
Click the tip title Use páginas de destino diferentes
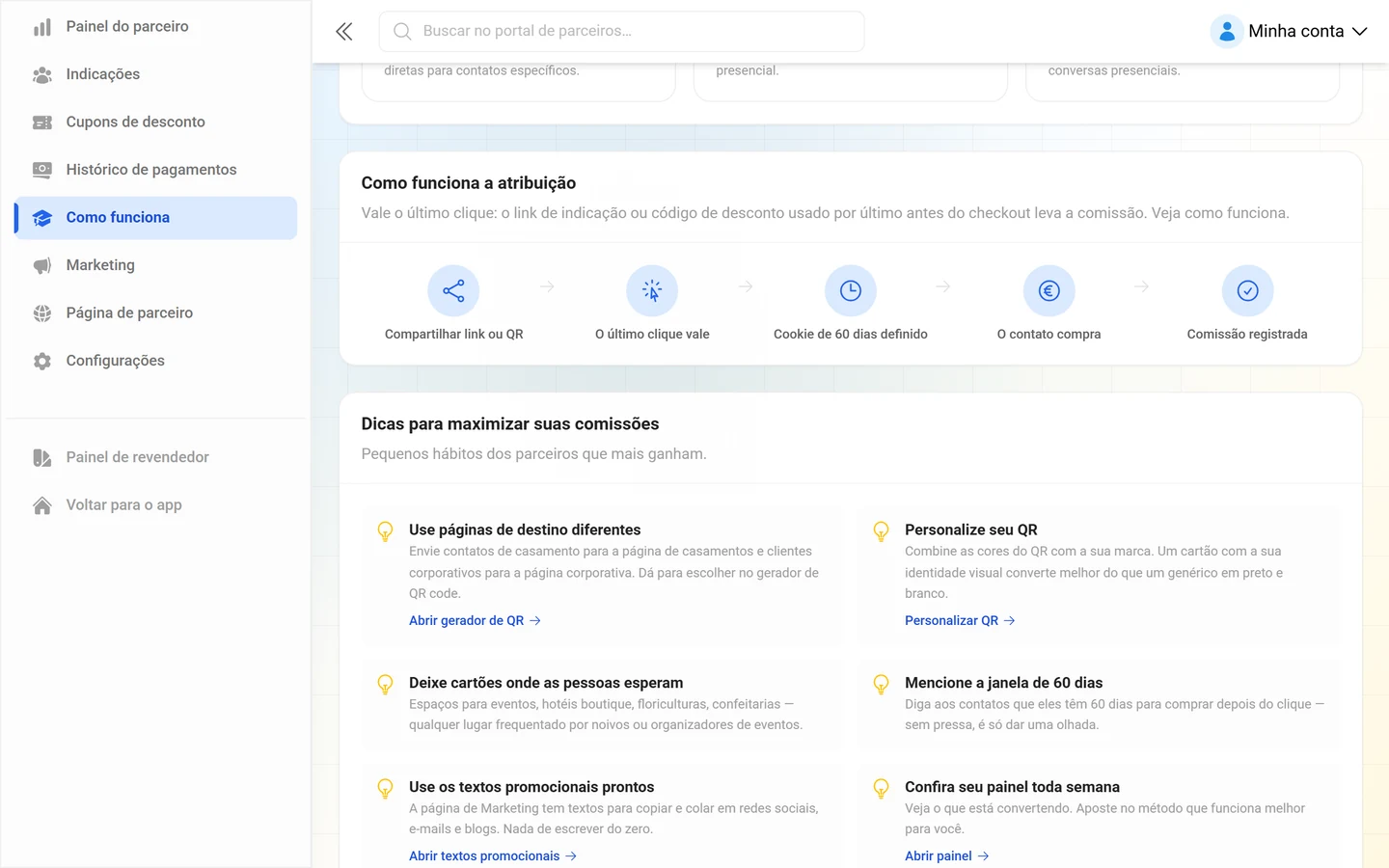525,530
